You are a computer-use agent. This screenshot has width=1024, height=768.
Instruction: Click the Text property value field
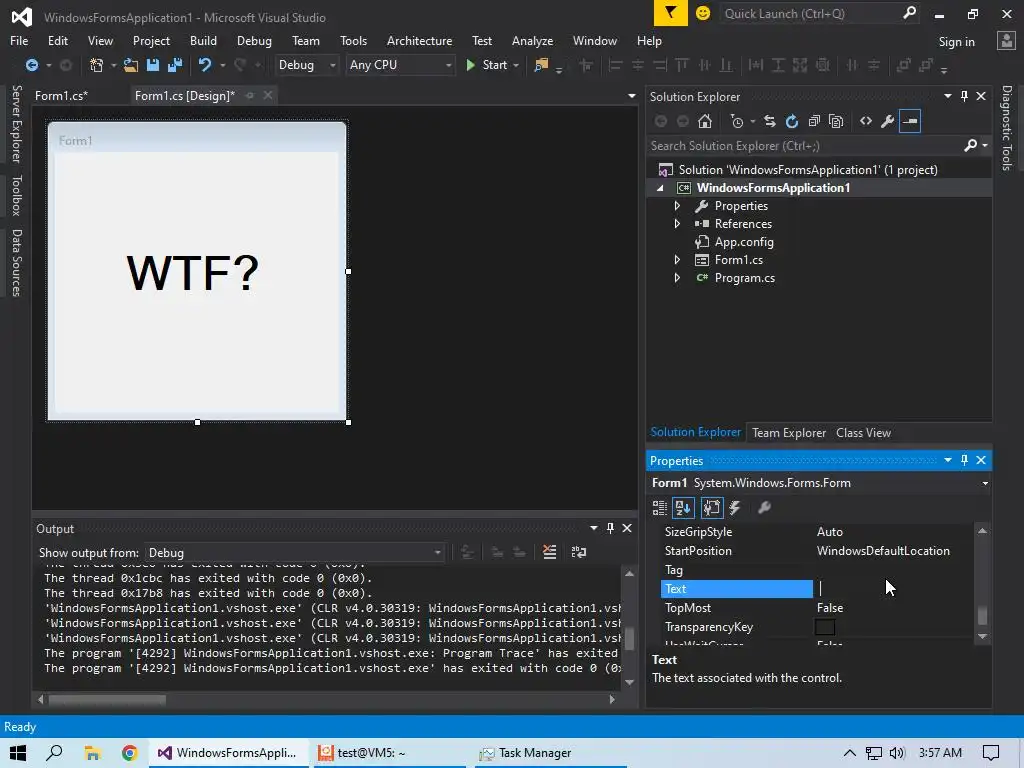pyautogui.click(x=893, y=588)
